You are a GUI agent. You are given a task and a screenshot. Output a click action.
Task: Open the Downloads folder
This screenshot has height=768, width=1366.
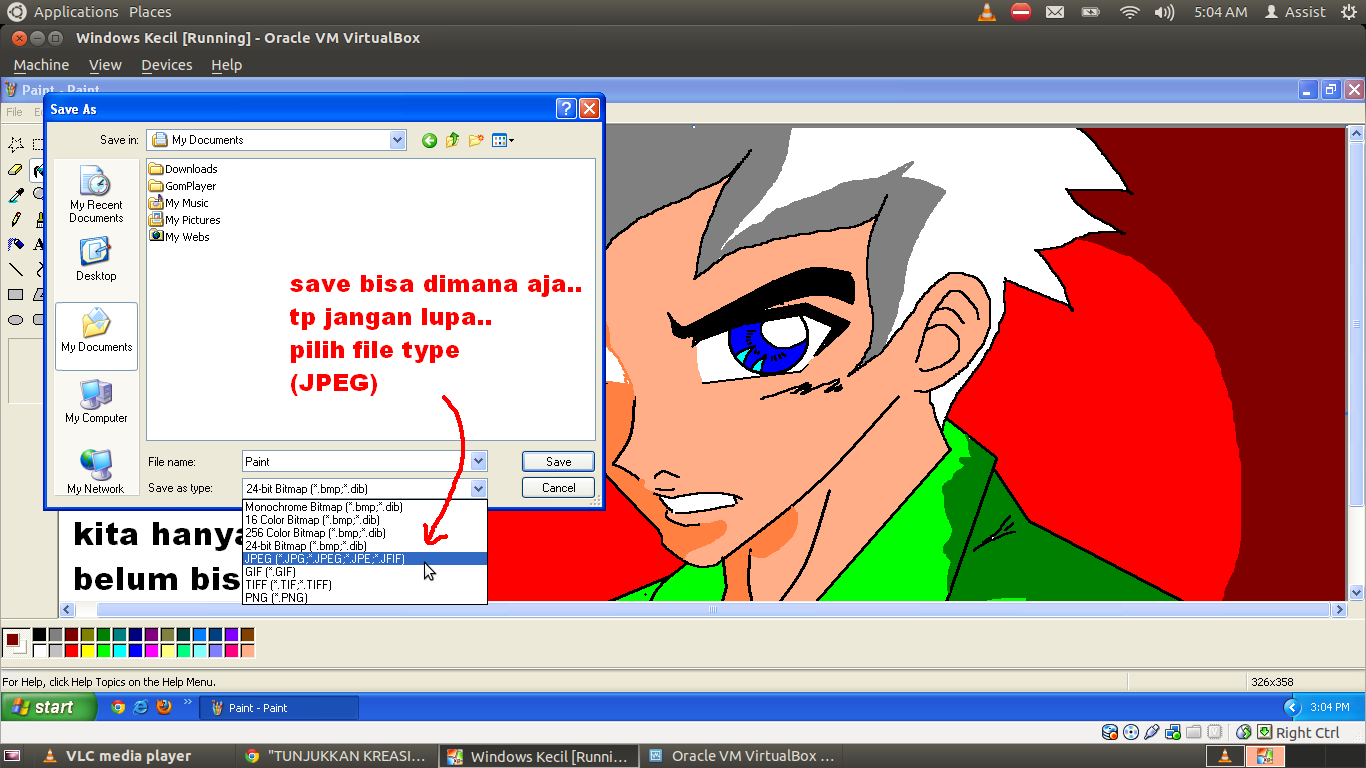[x=183, y=169]
